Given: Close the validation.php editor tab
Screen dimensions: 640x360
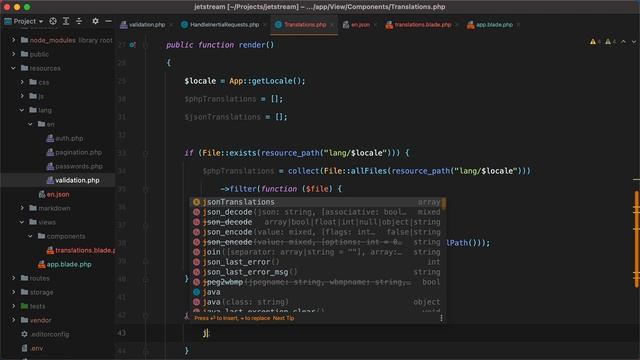Looking at the screenshot, I should [171, 25].
